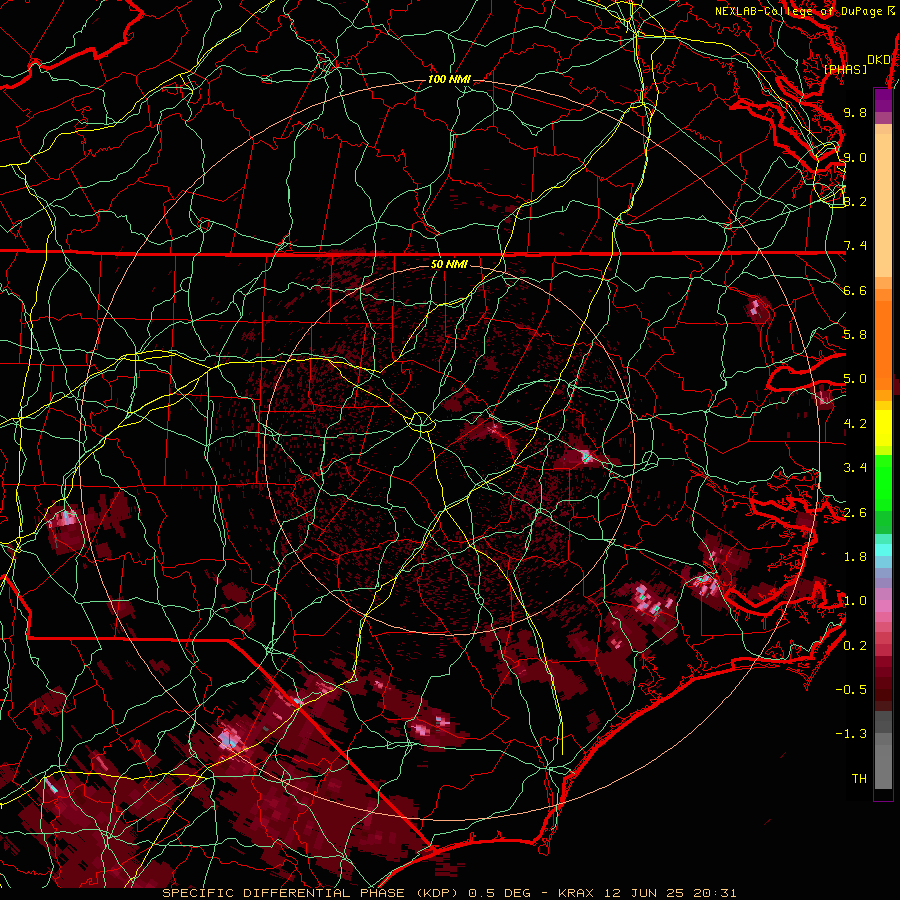Click the 3.4 scale value
The image size is (900, 900).
click(855, 468)
